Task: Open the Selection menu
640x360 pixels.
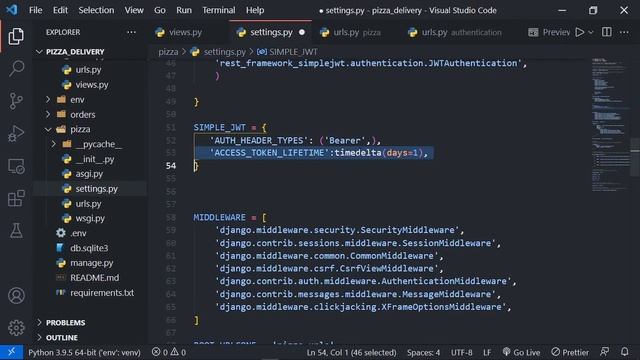Action: click(96, 10)
